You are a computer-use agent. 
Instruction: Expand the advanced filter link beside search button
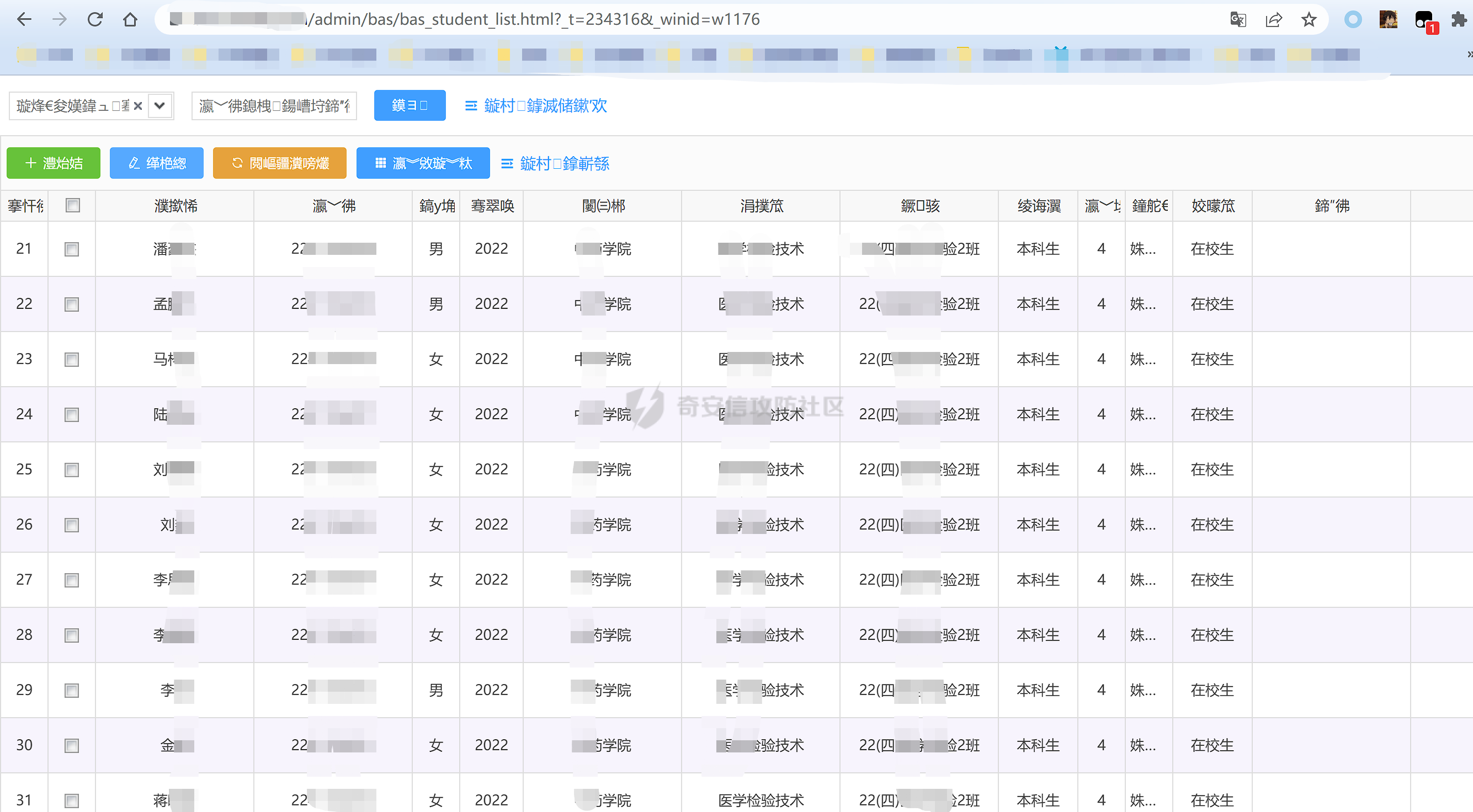point(536,106)
